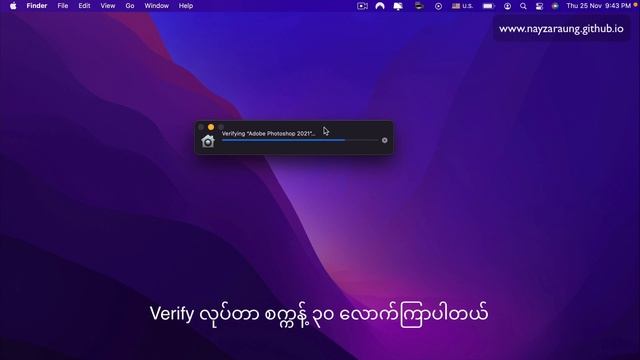The height and width of the screenshot is (360, 640).
Task: Minimize the verifying dialog with yellow button
Action: click(x=211, y=127)
